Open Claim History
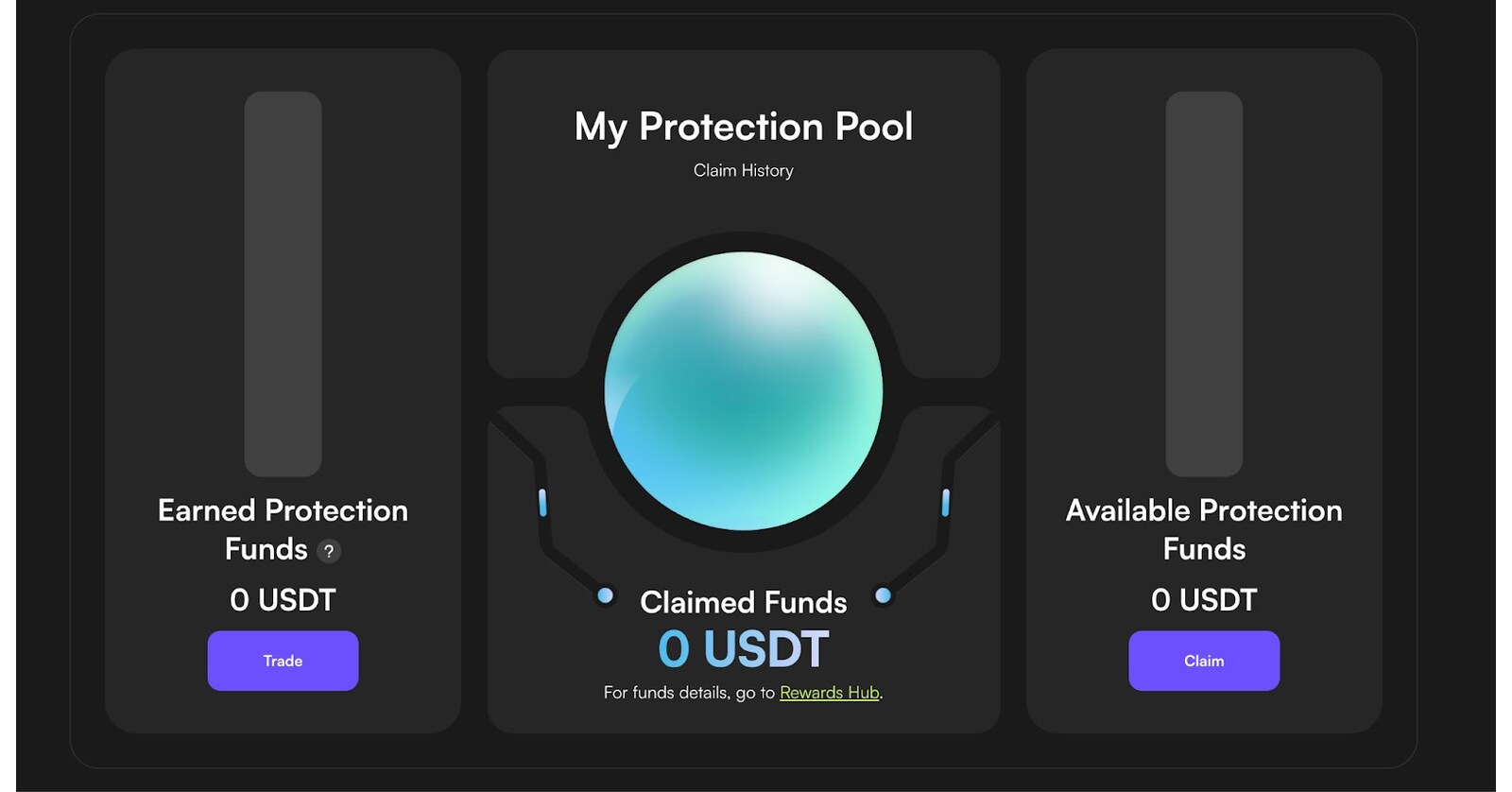The image size is (1512, 792). (x=743, y=170)
